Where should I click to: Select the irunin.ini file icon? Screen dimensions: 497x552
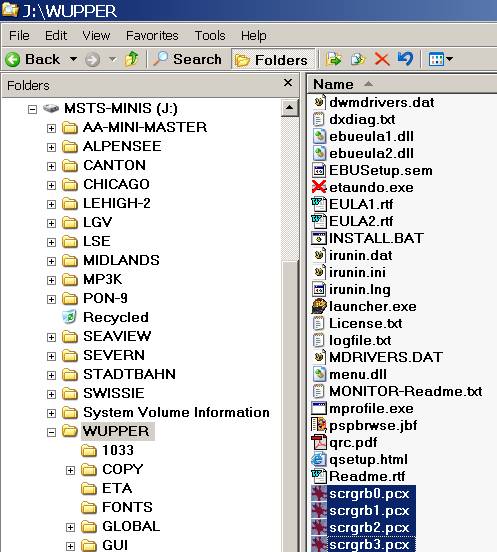tap(319, 272)
